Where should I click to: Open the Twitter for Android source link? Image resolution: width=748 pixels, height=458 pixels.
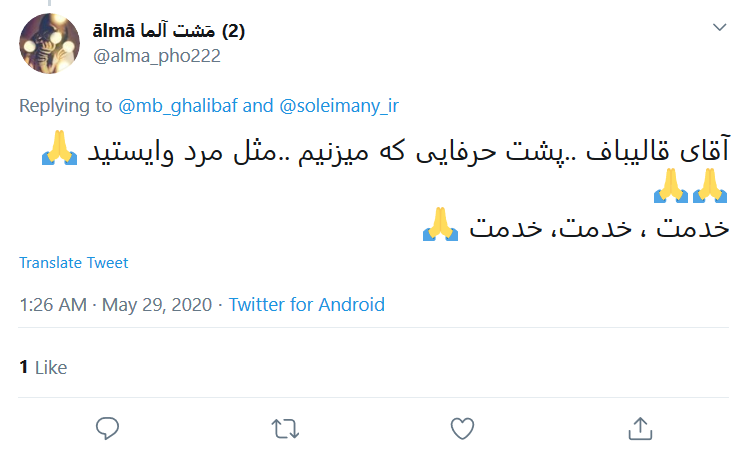tap(306, 305)
